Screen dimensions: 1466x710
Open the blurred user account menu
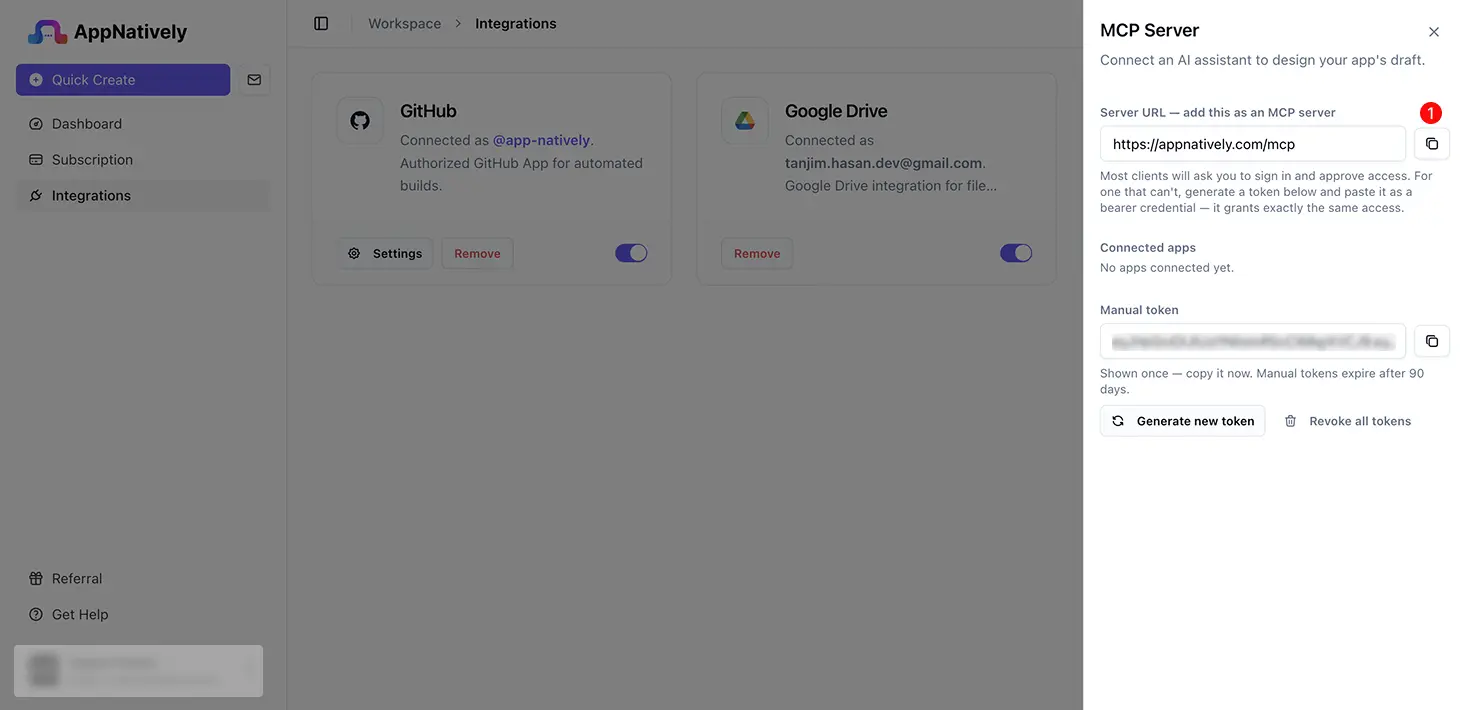coord(138,671)
